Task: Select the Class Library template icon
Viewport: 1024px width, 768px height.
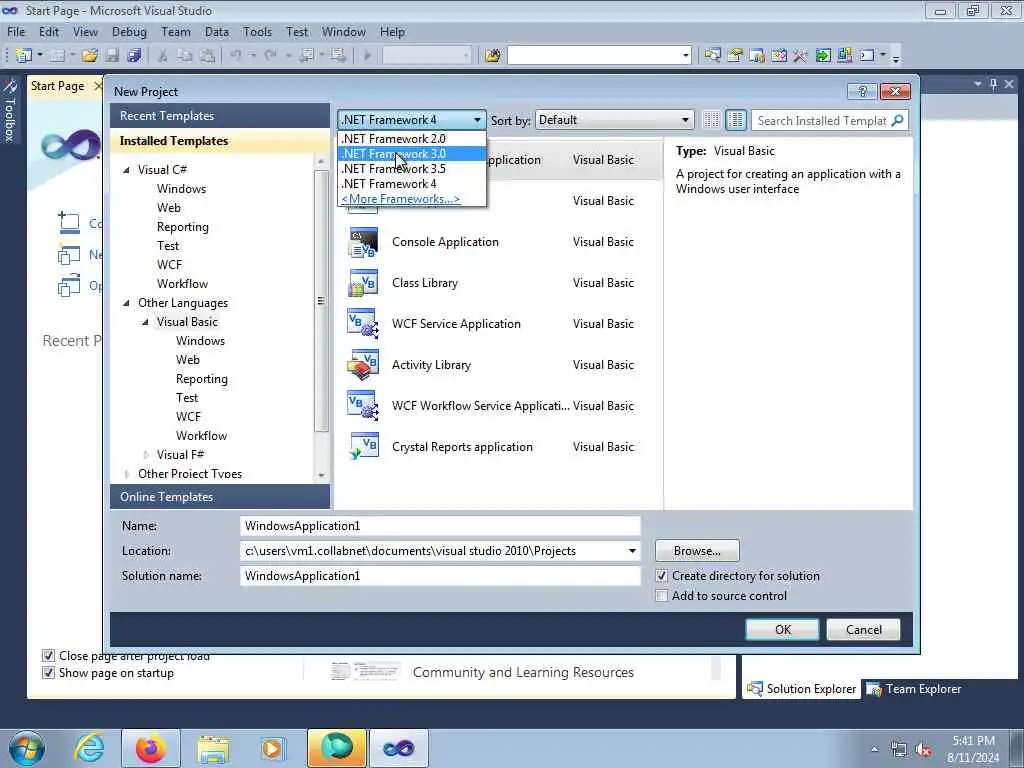Action: pyautogui.click(x=363, y=283)
